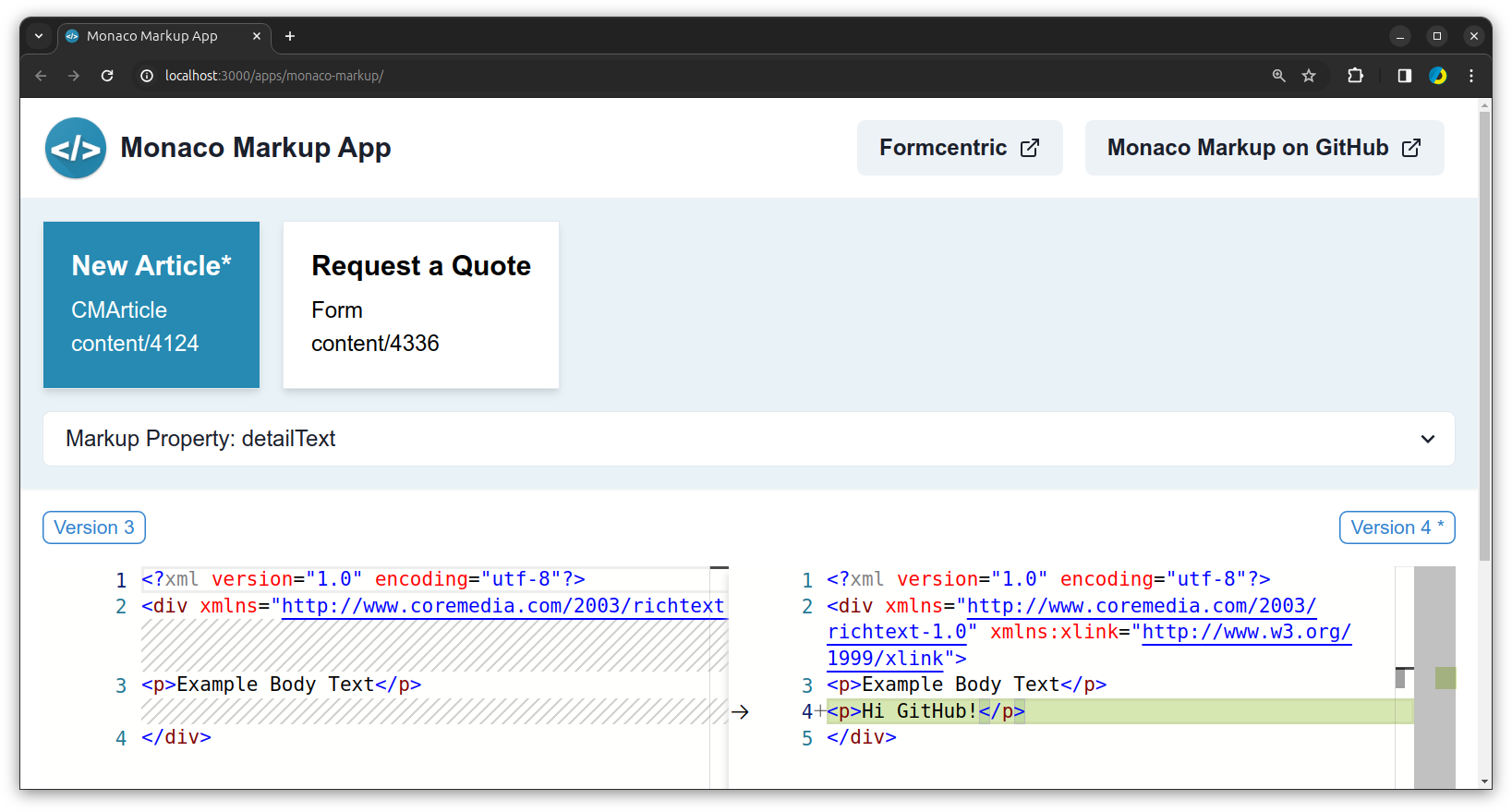
Task: Click the revert change arrow in diff
Action: click(x=740, y=711)
